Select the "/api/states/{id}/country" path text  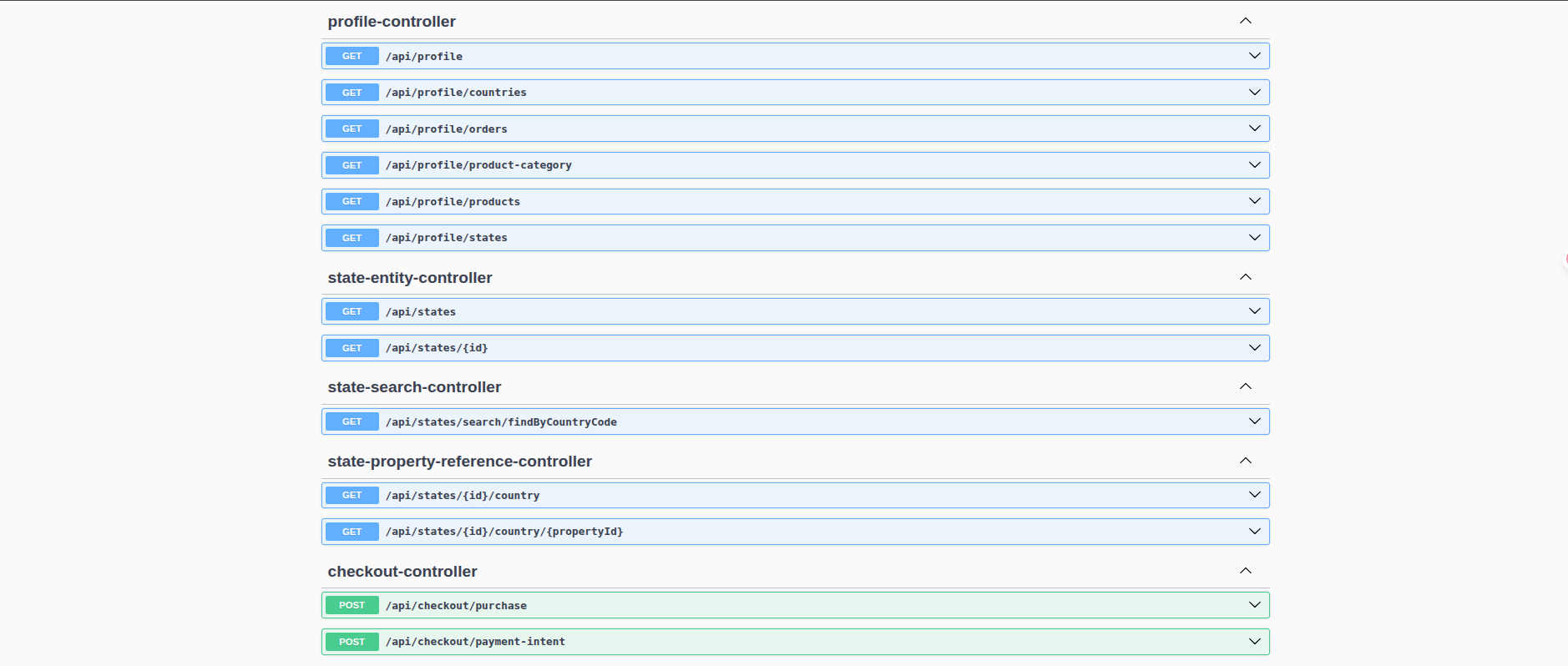(463, 496)
